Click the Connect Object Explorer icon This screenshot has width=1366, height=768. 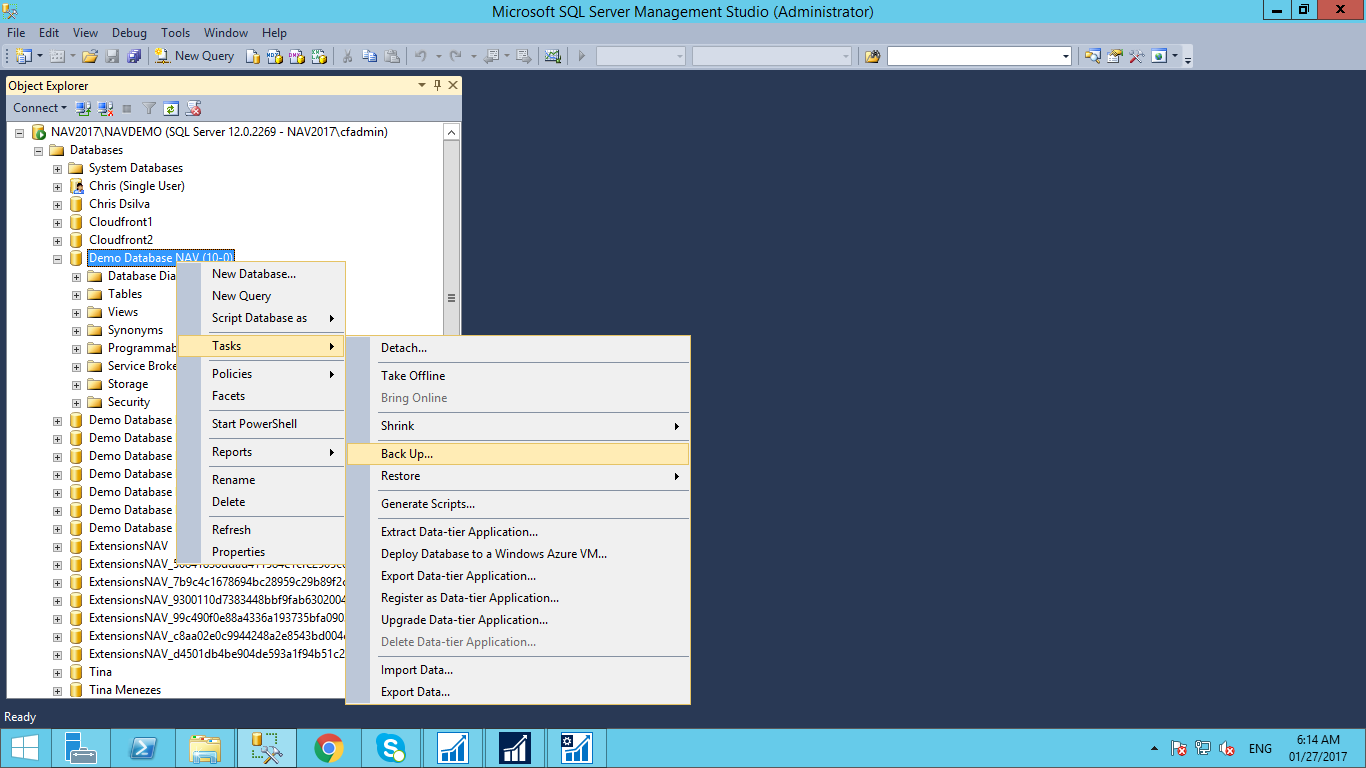[x=83, y=108]
